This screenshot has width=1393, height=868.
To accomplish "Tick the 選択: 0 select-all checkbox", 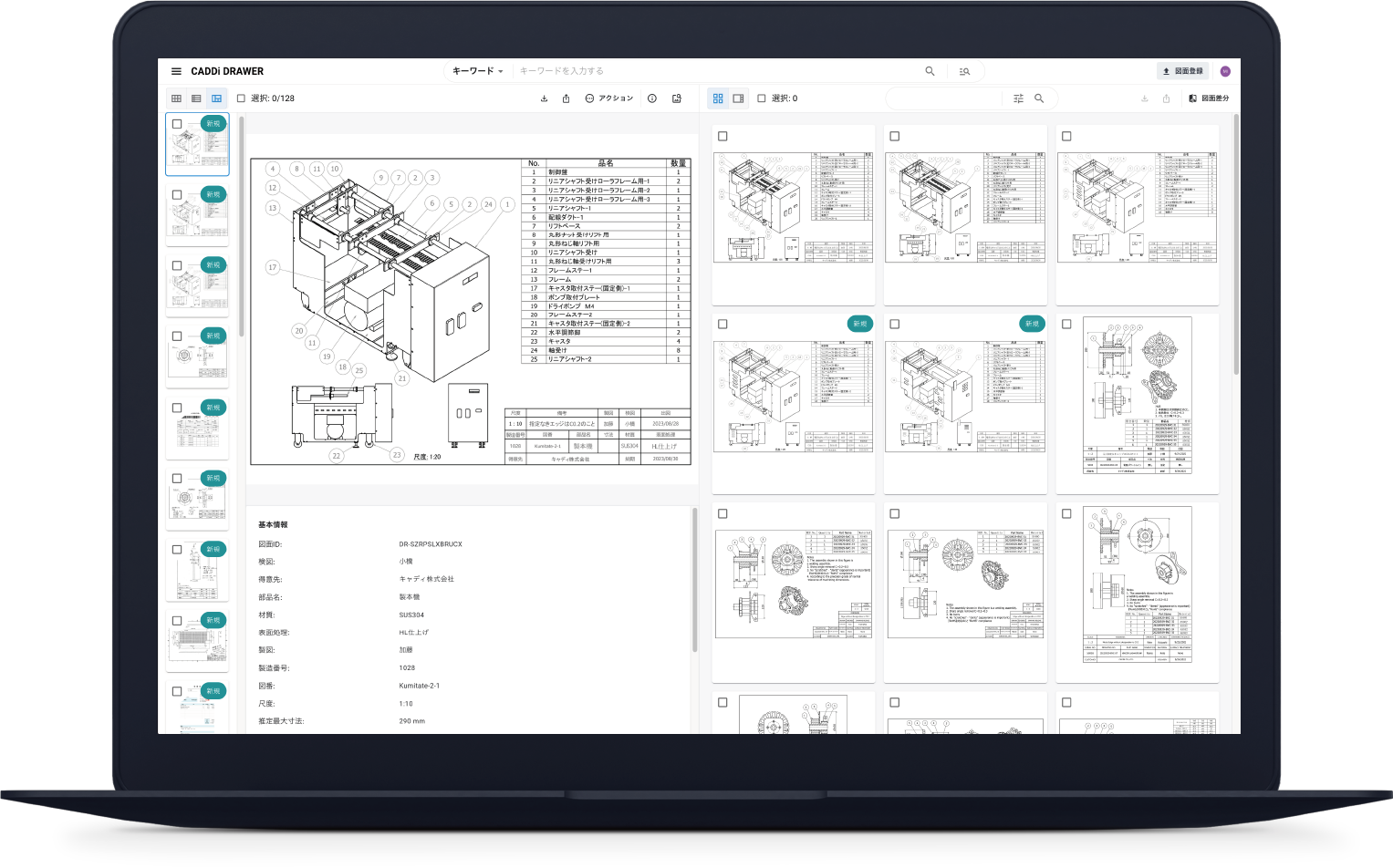I will 762,98.
